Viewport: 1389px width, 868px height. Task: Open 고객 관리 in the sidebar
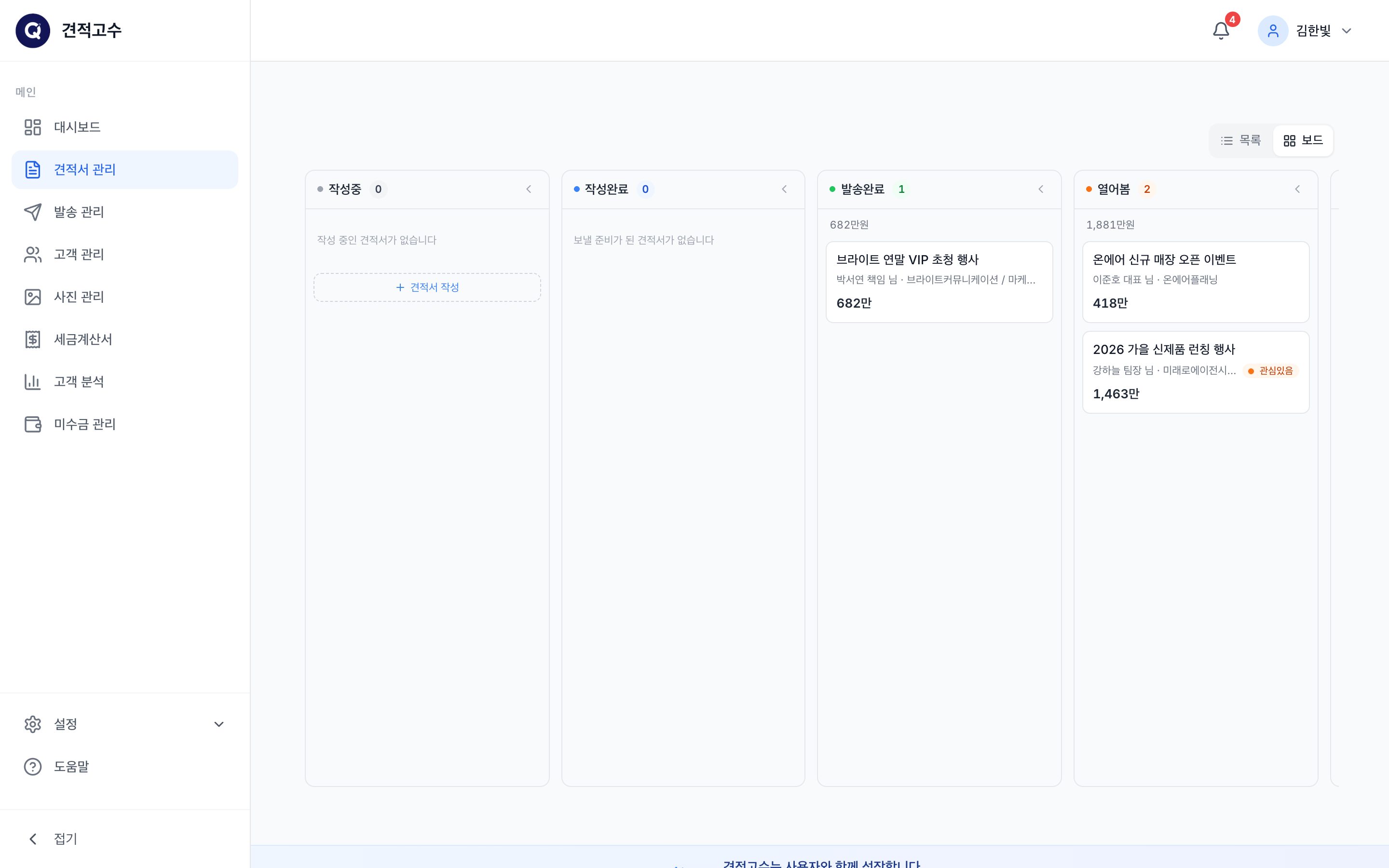click(124, 254)
